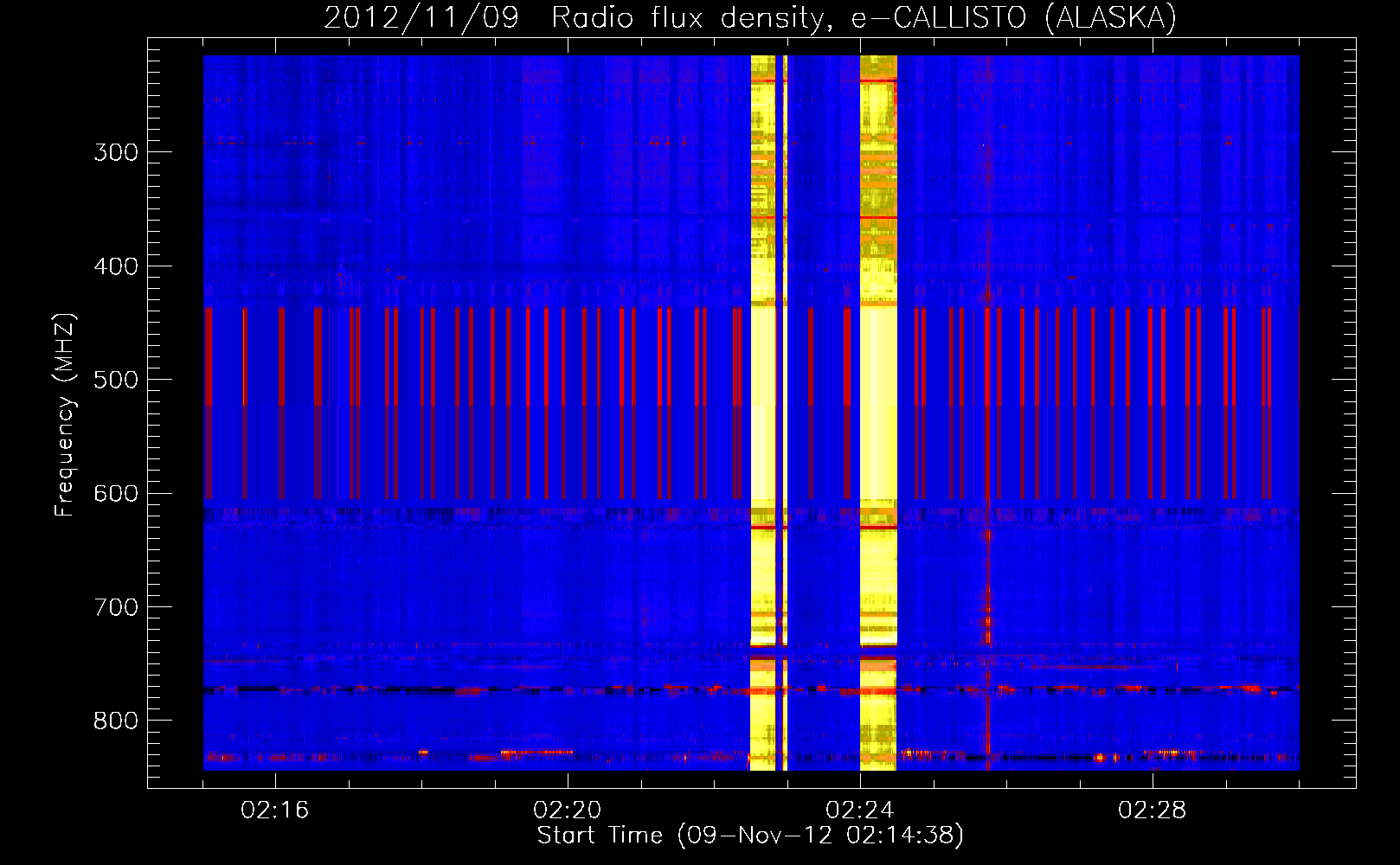Click the 02:16 time tick label

tap(275, 811)
